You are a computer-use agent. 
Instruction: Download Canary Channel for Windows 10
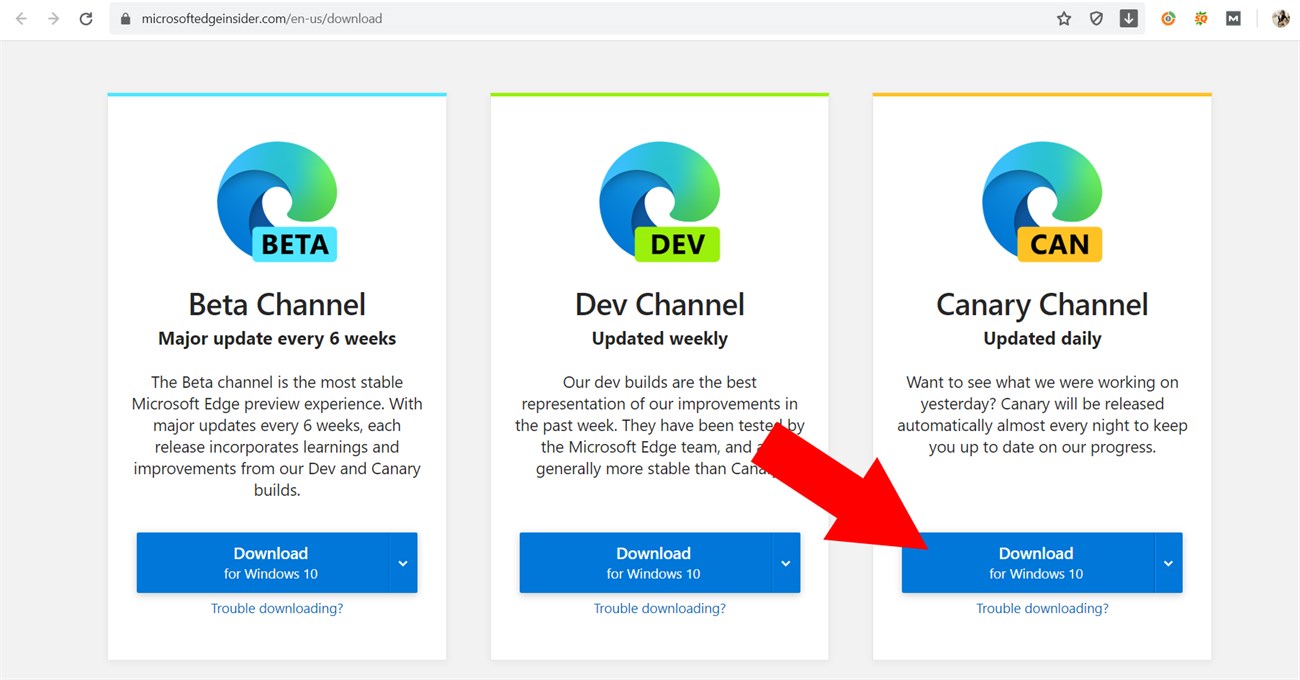[1028, 563]
